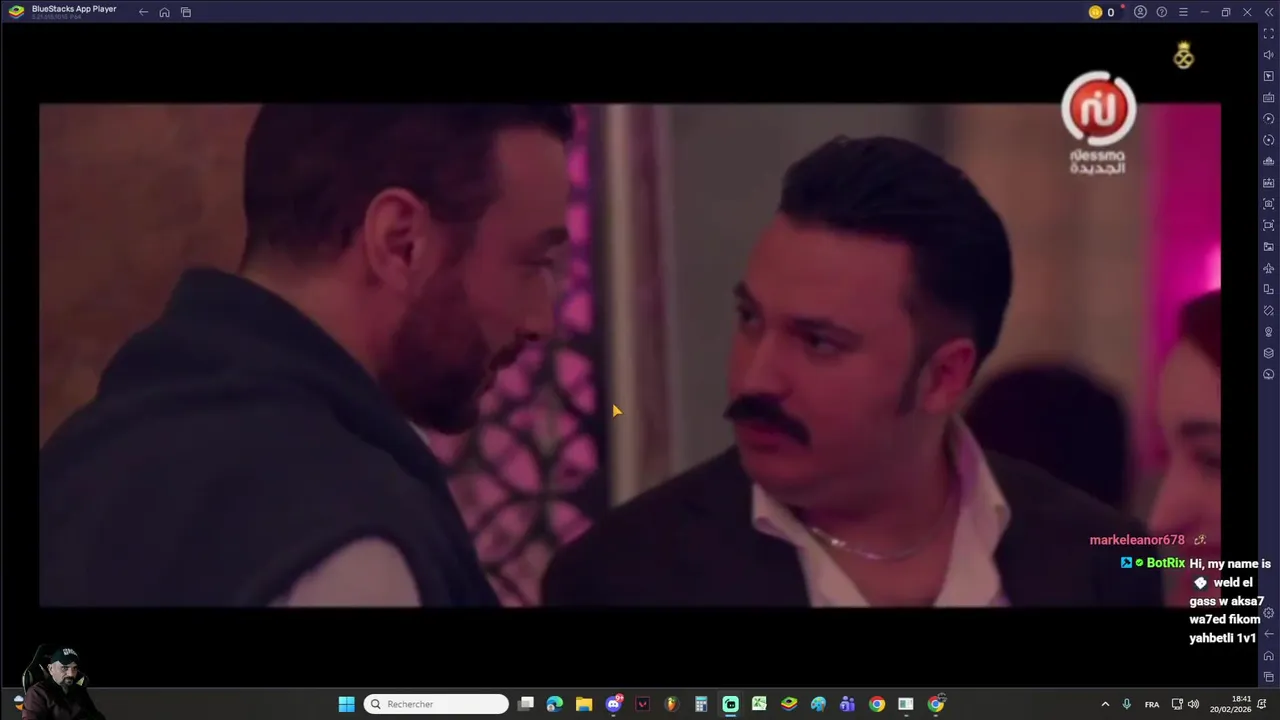Collapse the BlueStacks side toolbar with double chevron
Screen dimensions: 1280x720
1268,12
